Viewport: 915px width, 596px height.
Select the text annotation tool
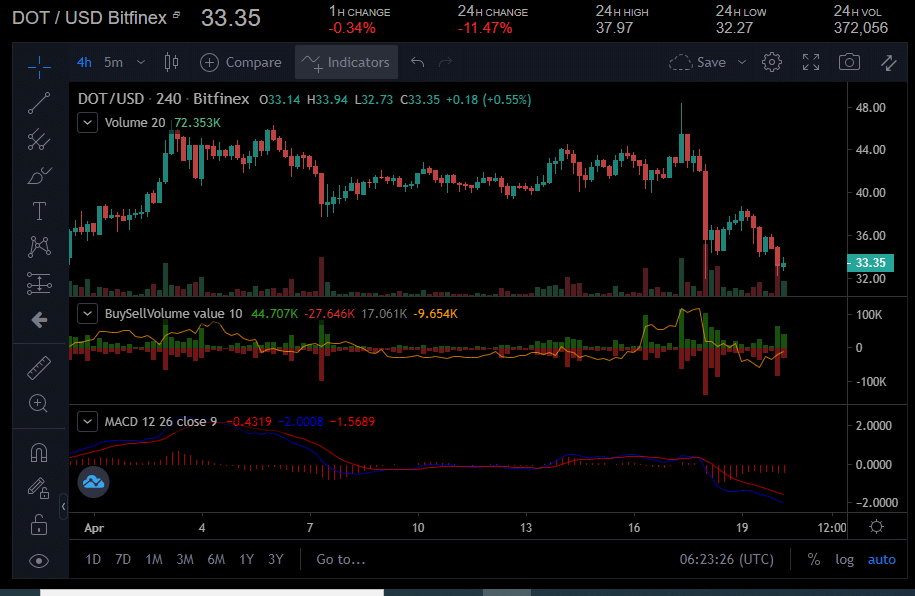tap(39, 211)
